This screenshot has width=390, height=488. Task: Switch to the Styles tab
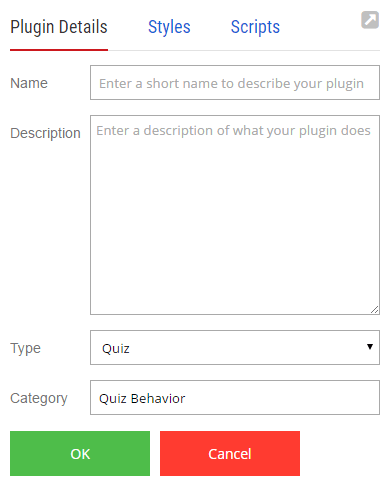pos(169,27)
